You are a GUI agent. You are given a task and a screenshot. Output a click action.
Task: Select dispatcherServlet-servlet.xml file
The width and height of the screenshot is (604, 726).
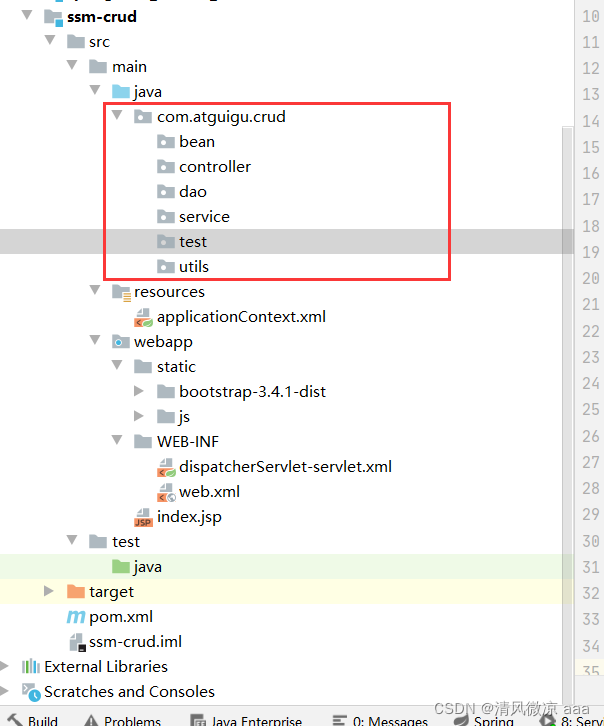click(x=285, y=466)
